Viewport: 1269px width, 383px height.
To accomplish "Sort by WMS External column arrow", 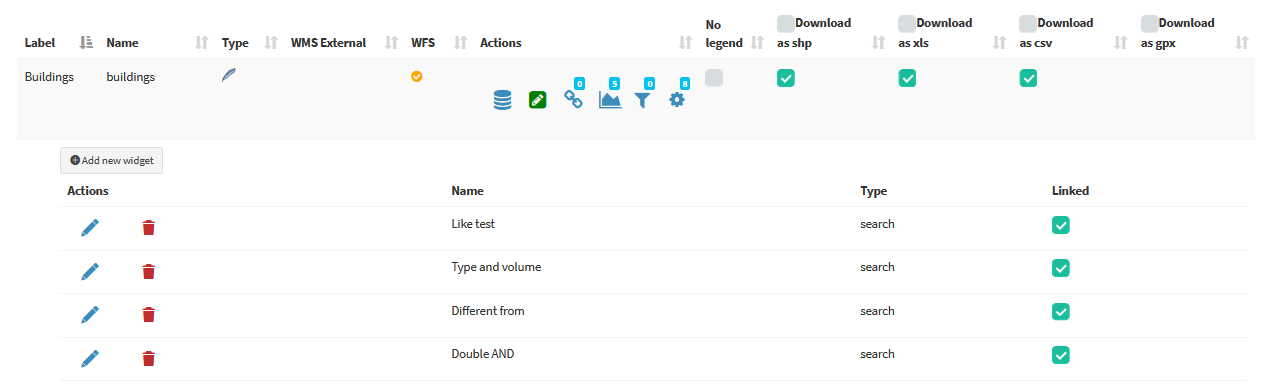I will [392, 43].
